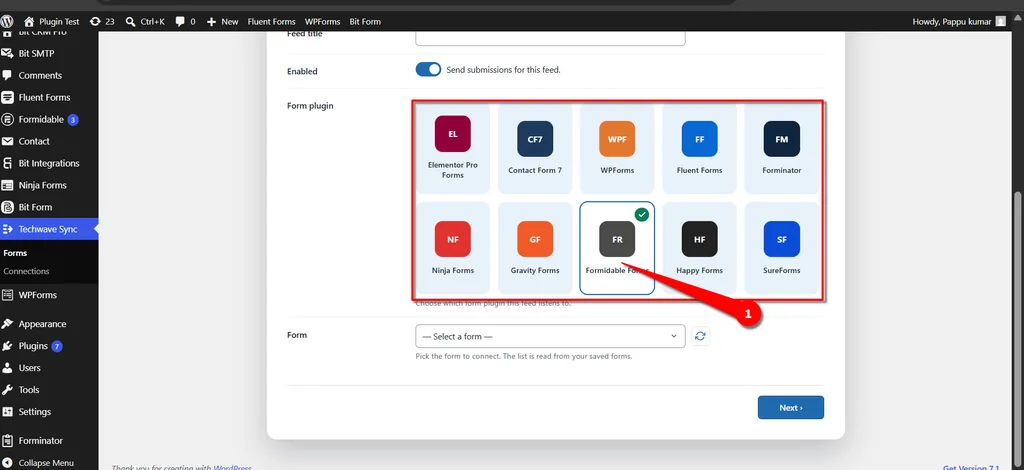Open Tools in the sidebar
This screenshot has width=1024, height=470.
pyautogui.click(x=49, y=390)
